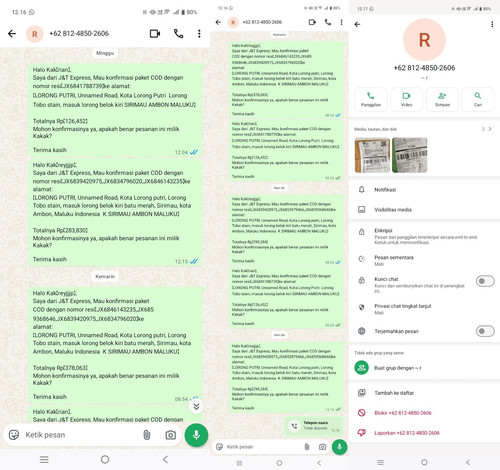Open Notifikasi settings
Viewport: 500px width, 470px height.
(x=424, y=190)
